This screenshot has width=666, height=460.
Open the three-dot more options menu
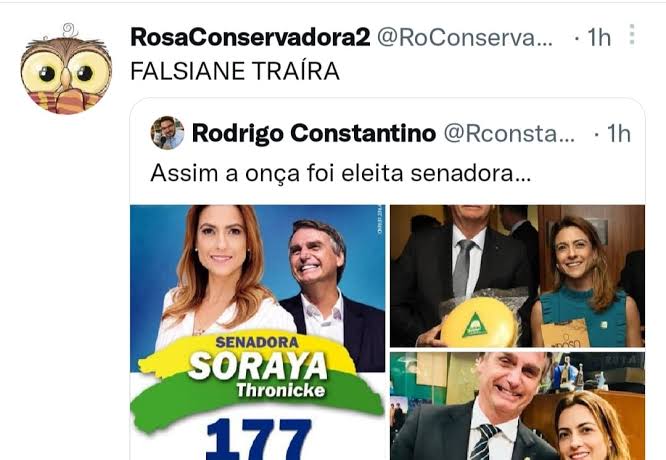click(x=632, y=34)
